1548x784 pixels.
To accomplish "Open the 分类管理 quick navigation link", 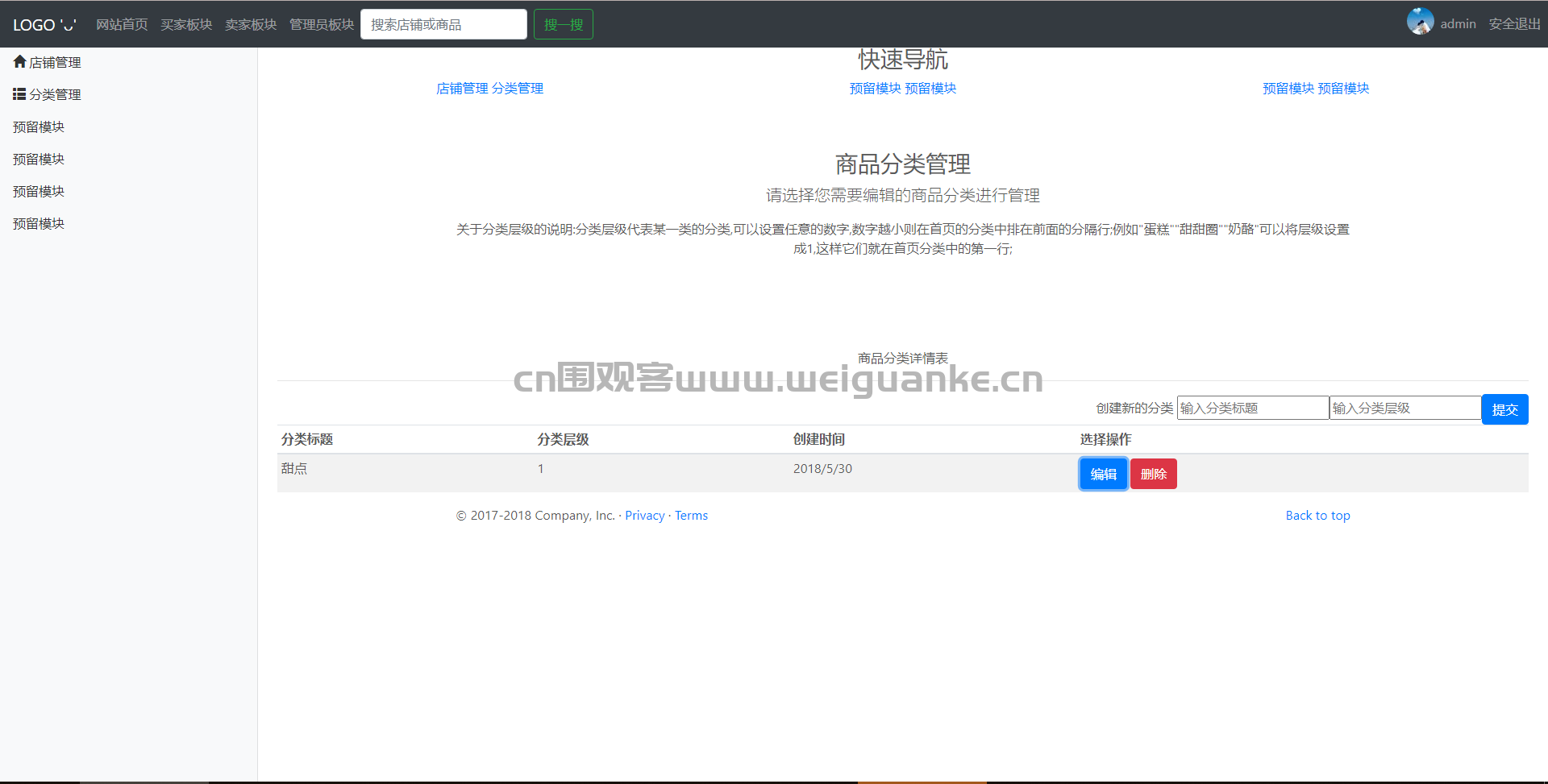I will coord(518,89).
